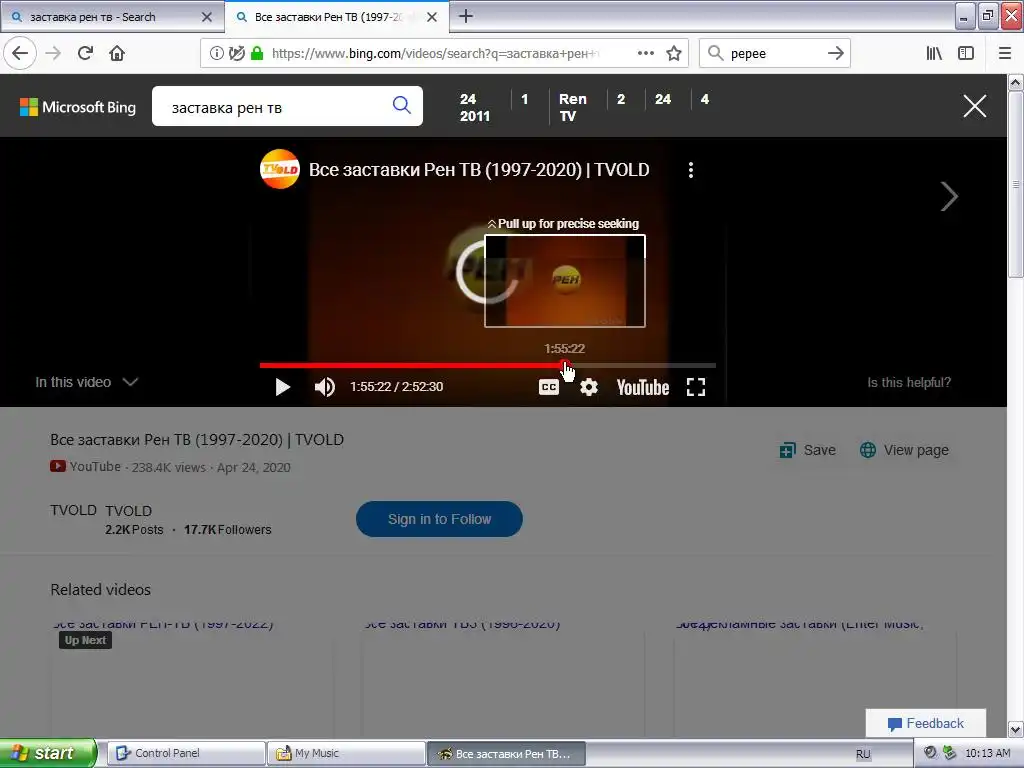Image resolution: width=1024 pixels, height=768 pixels.
Task: Select the '4' related search chip
Action: tap(705, 99)
